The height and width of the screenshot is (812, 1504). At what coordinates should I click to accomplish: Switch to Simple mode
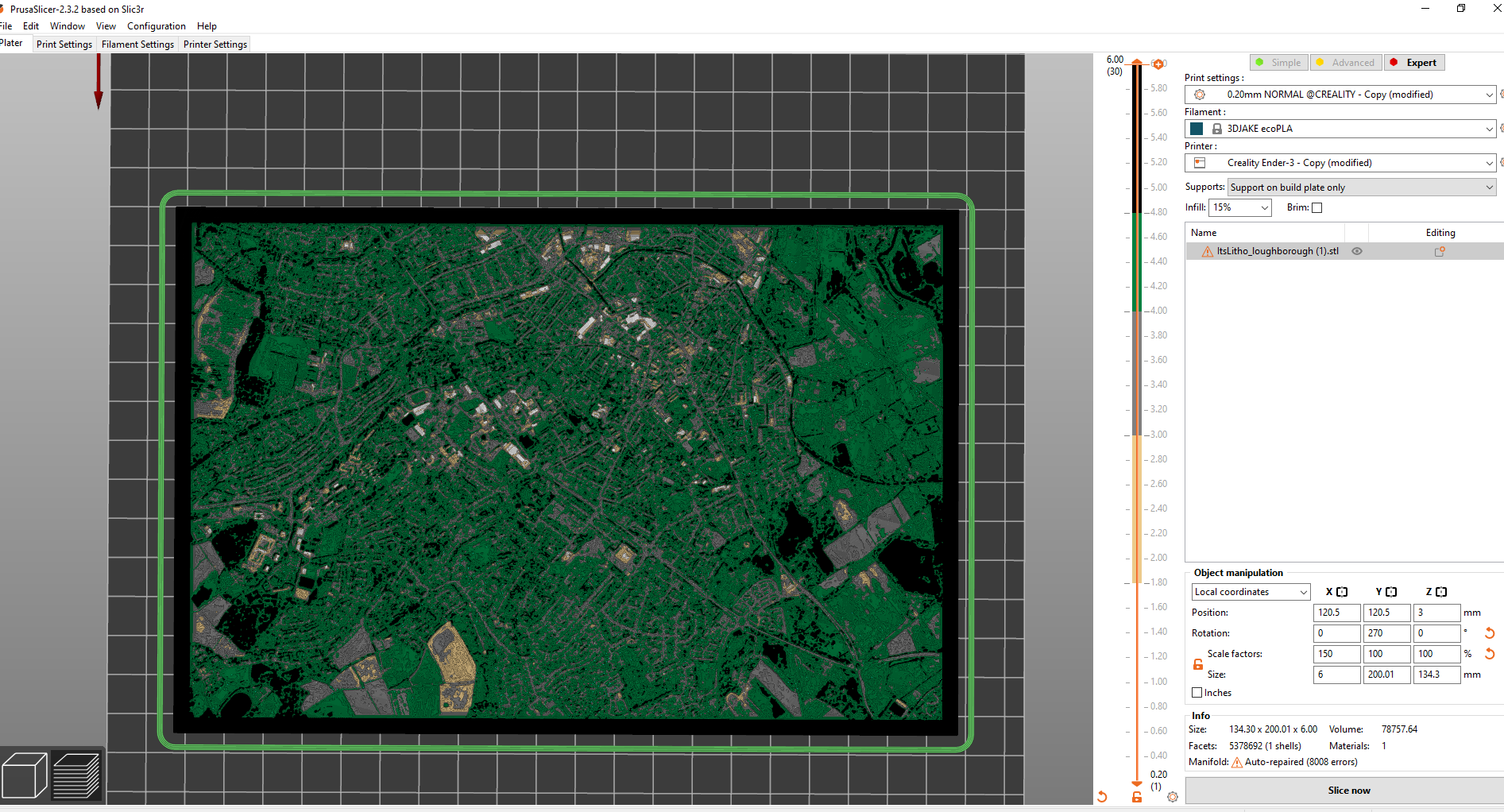point(1278,62)
